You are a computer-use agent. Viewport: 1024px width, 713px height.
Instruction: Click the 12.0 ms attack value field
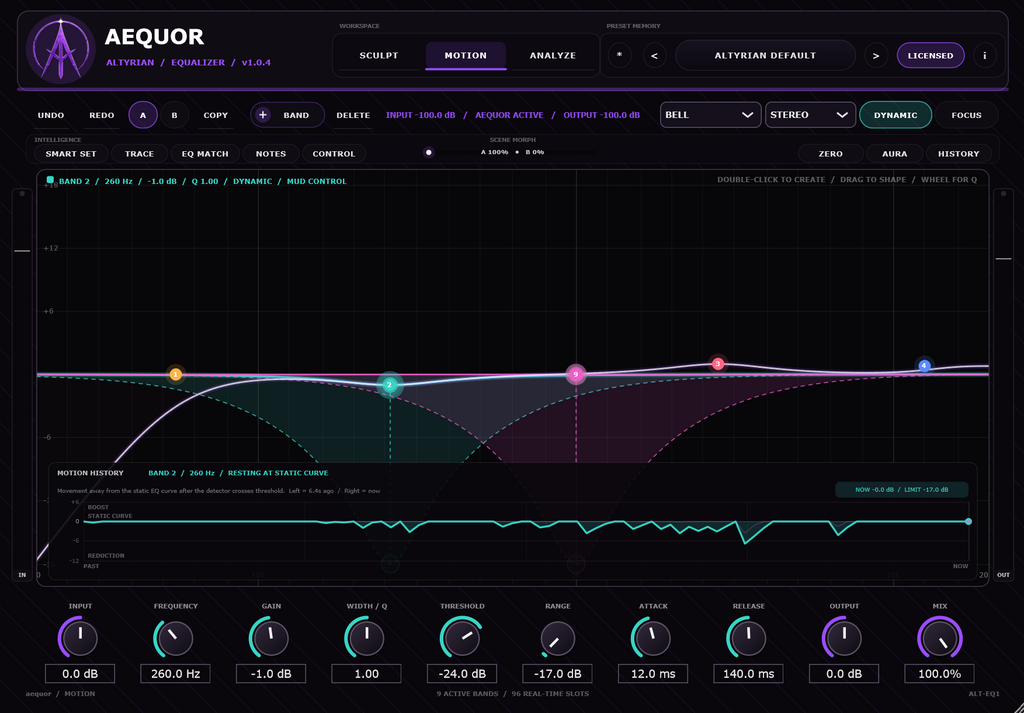[652, 674]
